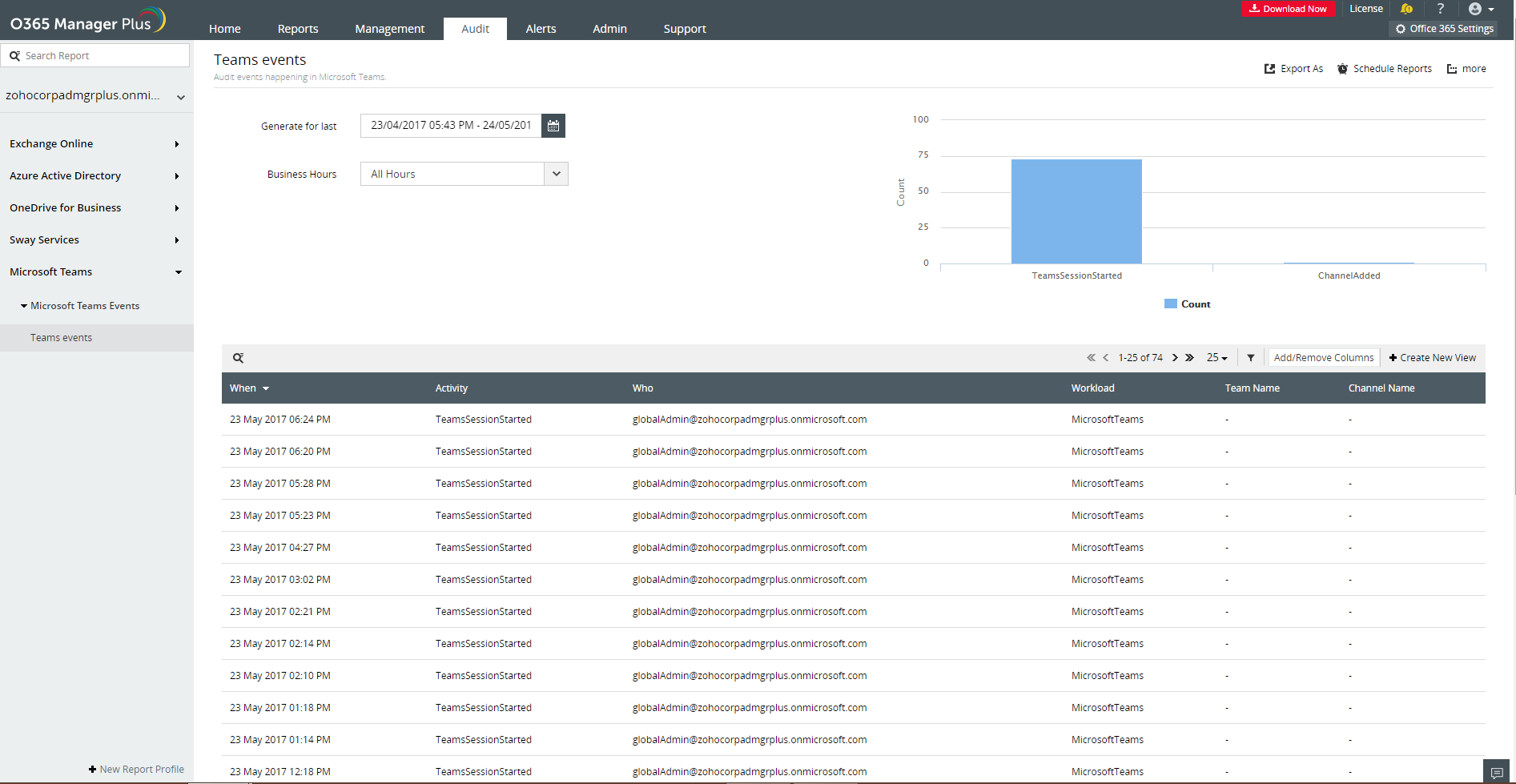Select the 23 May 2017 06:24 PM row
The width and height of the screenshot is (1516, 784).
(854, 420)
